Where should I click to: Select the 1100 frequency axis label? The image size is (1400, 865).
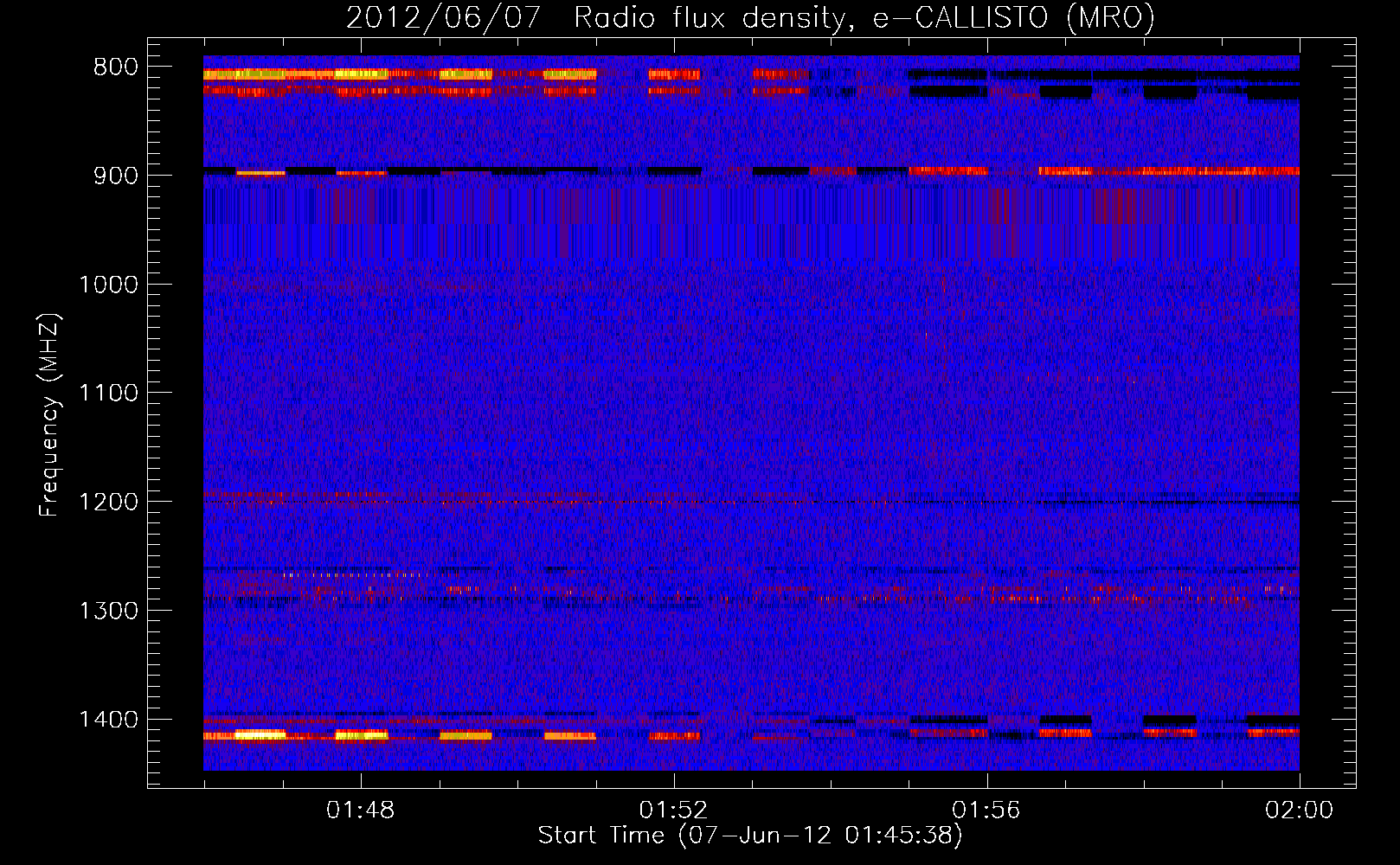pos(109,394)
